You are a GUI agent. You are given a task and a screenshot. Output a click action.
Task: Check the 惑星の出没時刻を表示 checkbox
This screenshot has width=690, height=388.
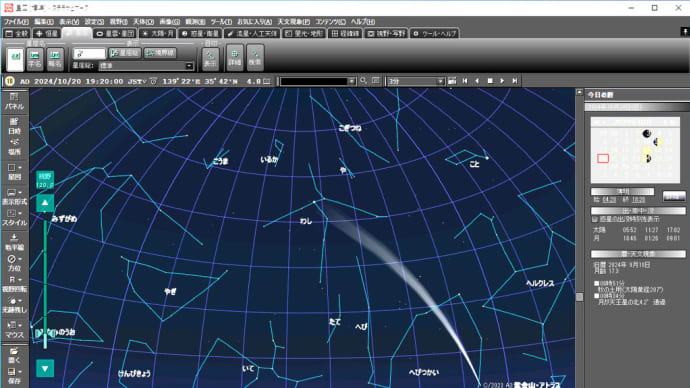pos(595,219)
